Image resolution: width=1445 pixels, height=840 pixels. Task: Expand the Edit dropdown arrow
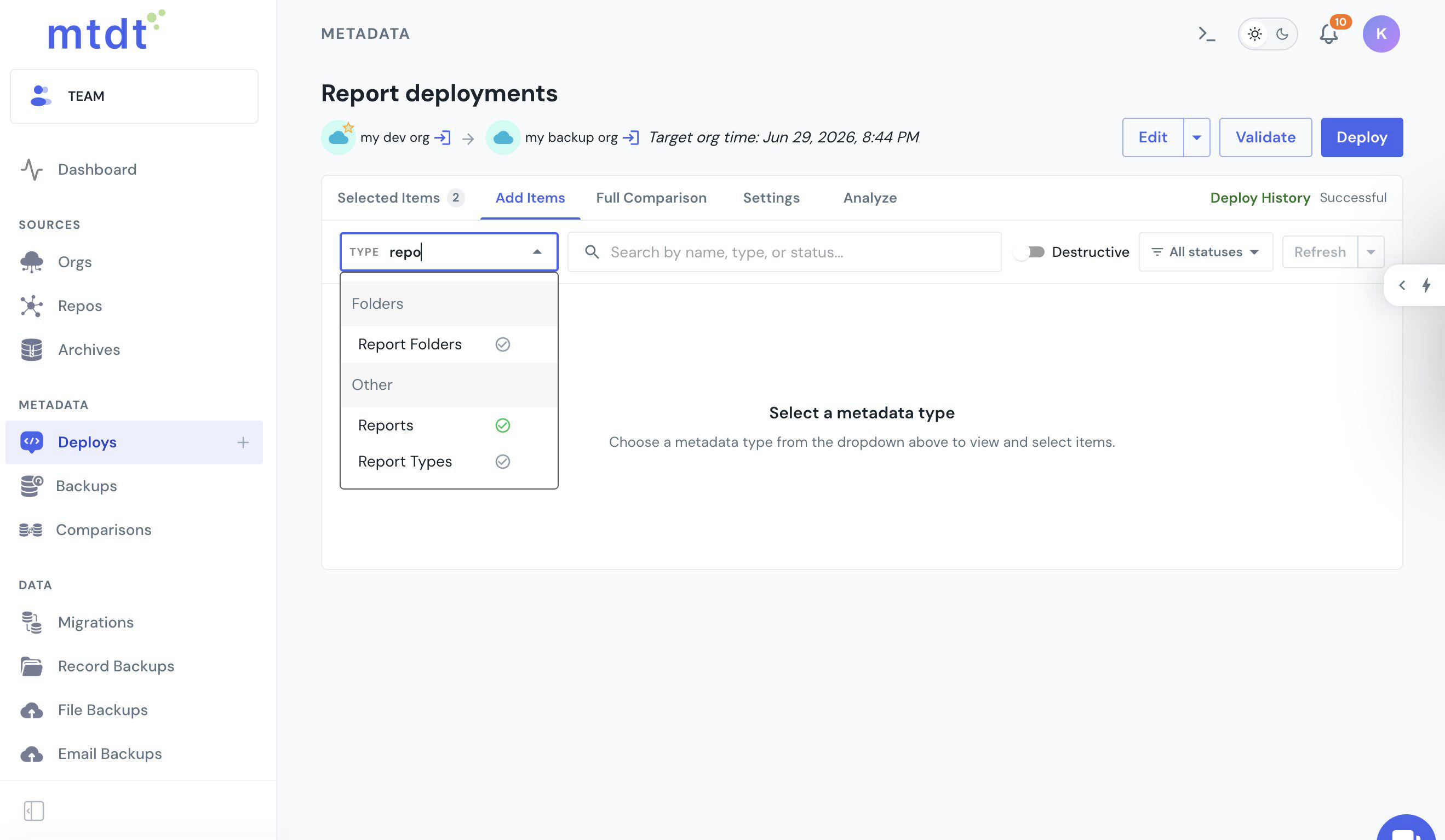click(x=1197, y=137)
